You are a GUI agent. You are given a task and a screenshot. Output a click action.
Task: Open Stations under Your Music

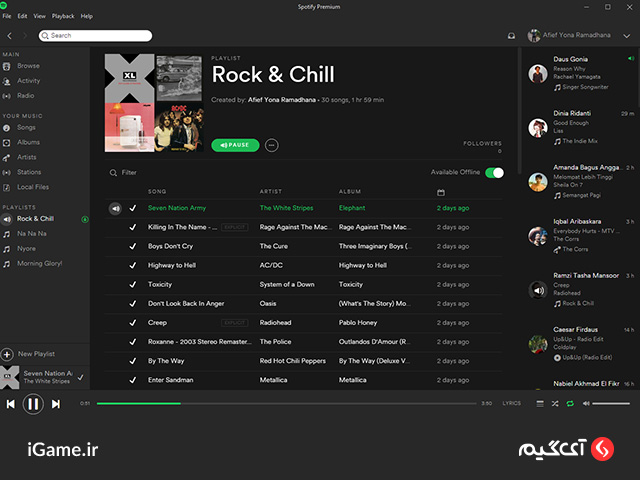[29, 172]
